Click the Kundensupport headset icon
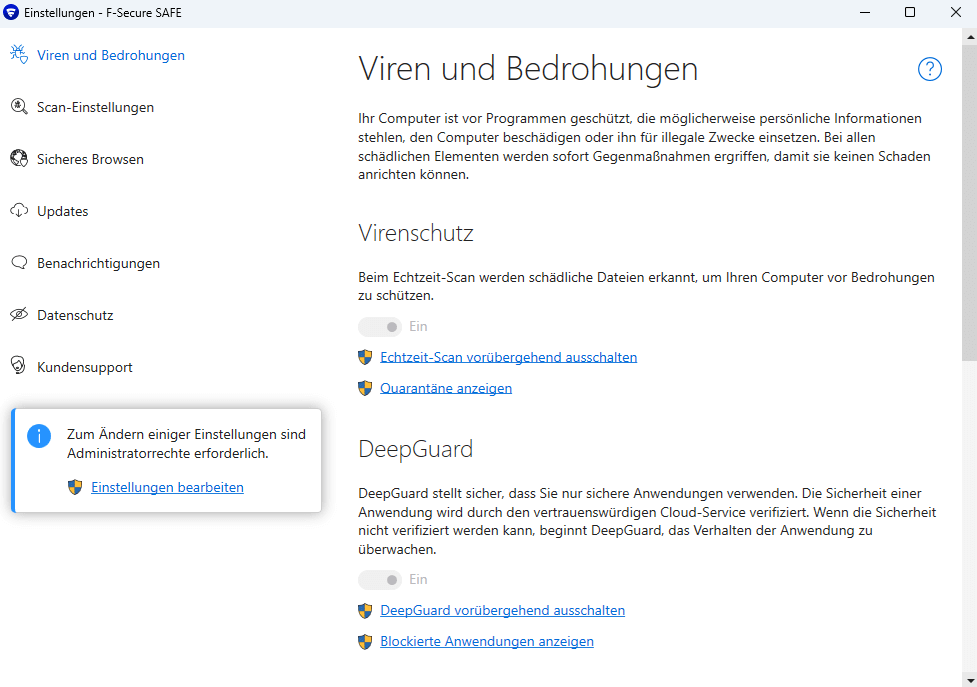977x687 pixels. pyautogui.click(x=19, y=366)
